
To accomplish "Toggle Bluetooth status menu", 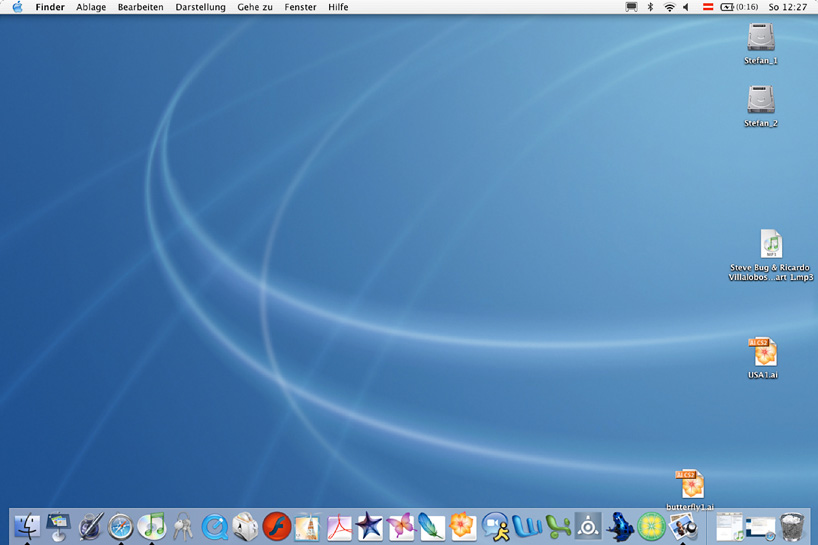I will (649, 7).
